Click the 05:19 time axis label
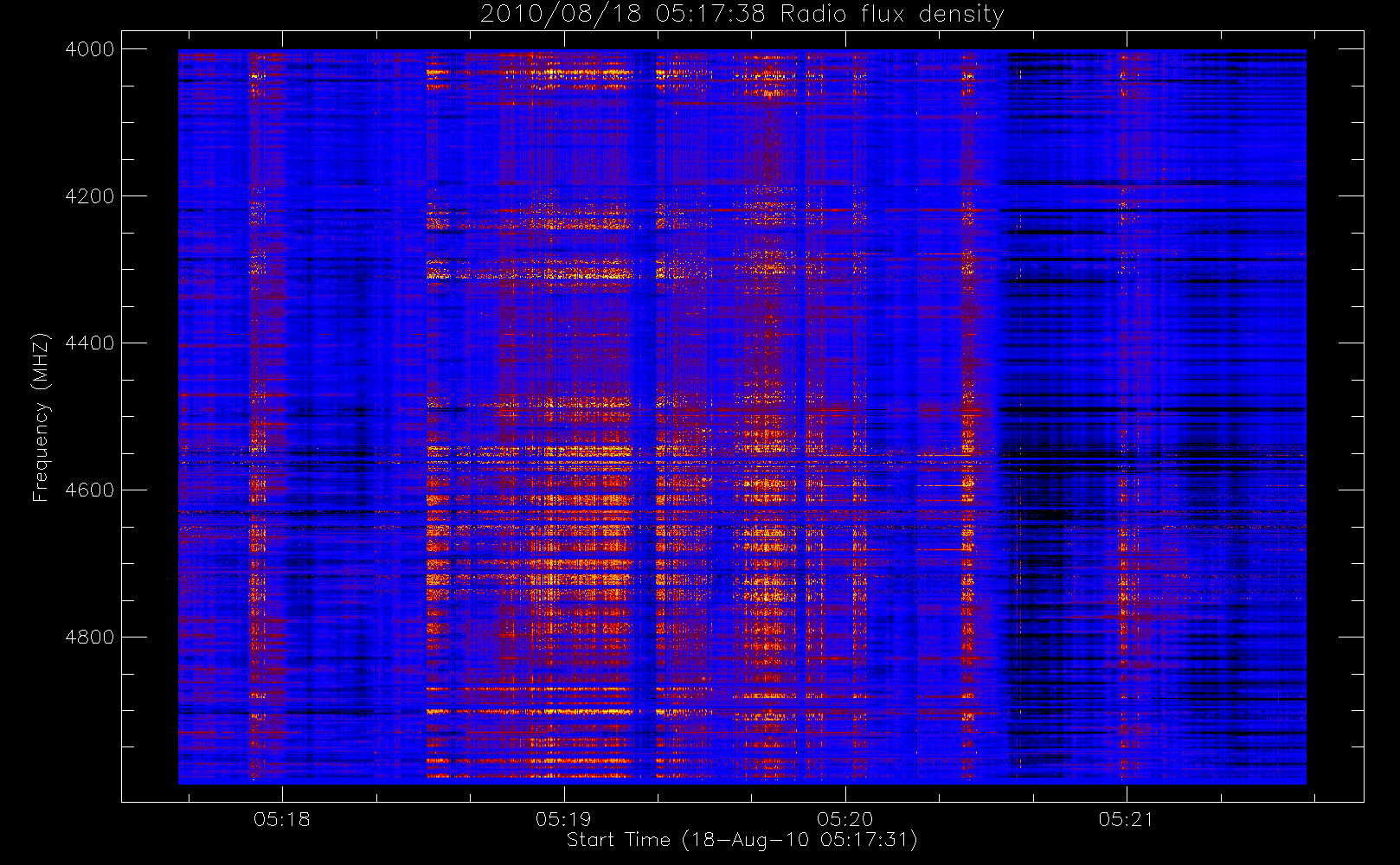Screen dimensions: 1400x865 [563, 819]
